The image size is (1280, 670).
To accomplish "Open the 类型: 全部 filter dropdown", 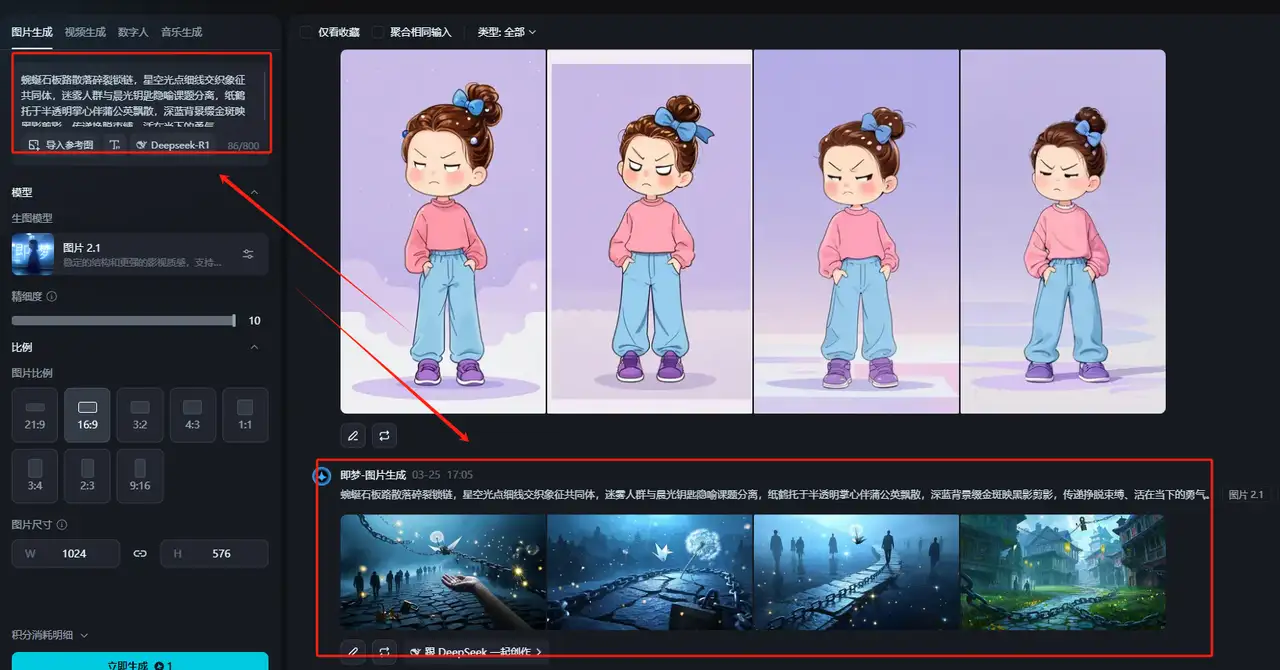I will [507, 32].
